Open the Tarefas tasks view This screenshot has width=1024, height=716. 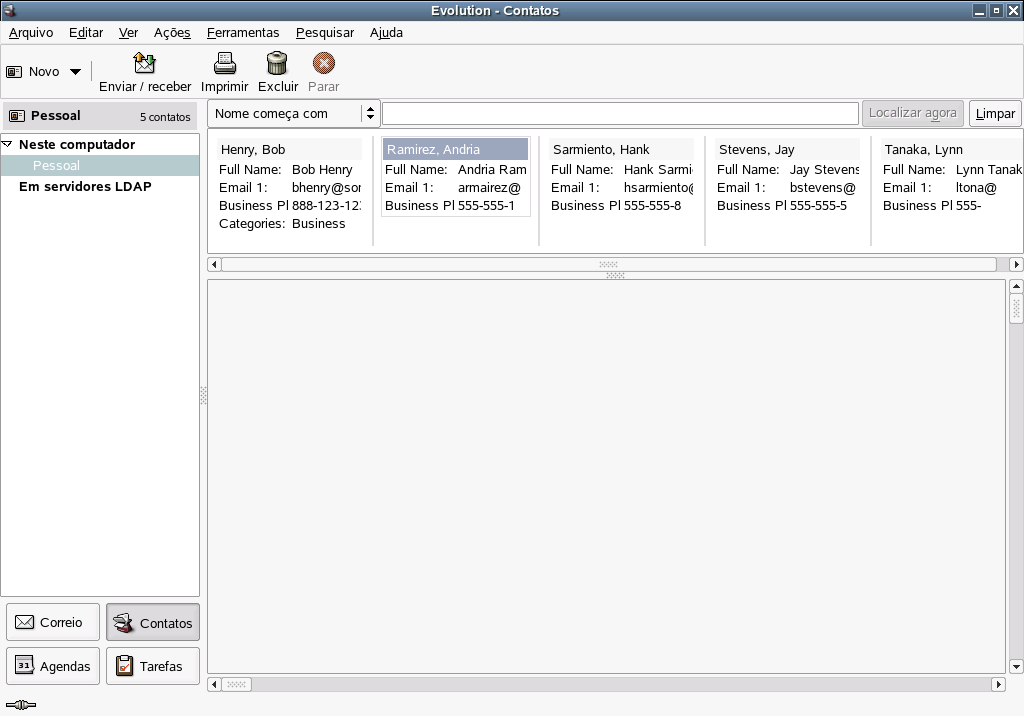click(x=152, y=666)
